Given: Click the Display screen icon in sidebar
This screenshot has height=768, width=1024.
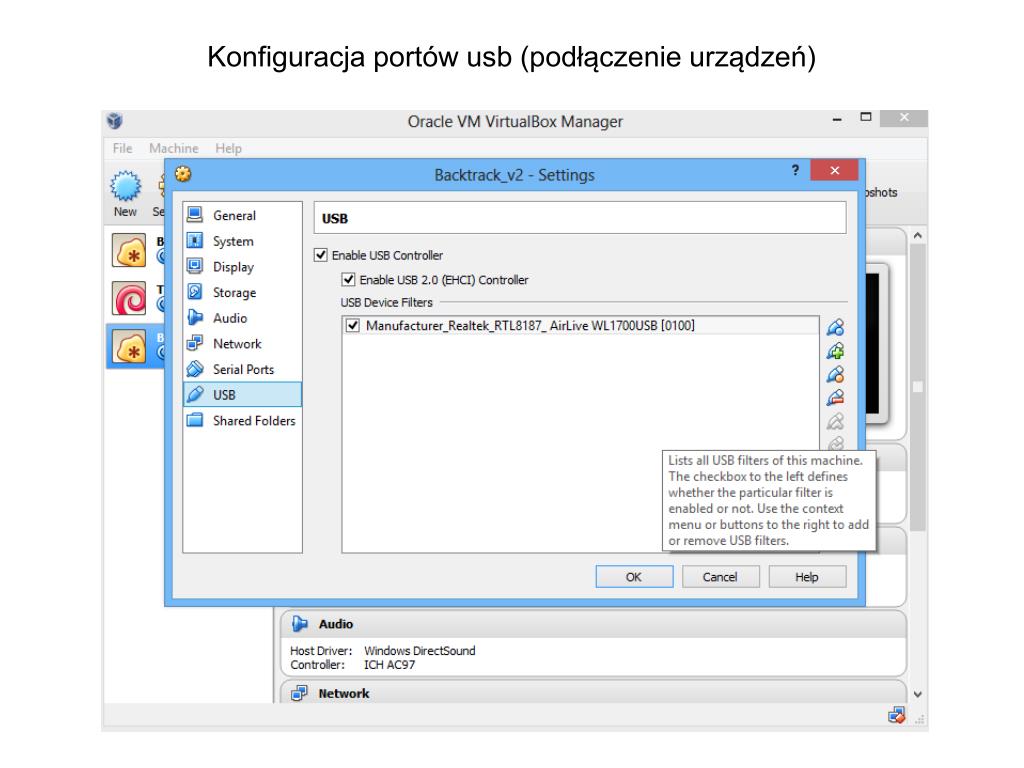Looking at the screenshot, I should pos(195,266).
